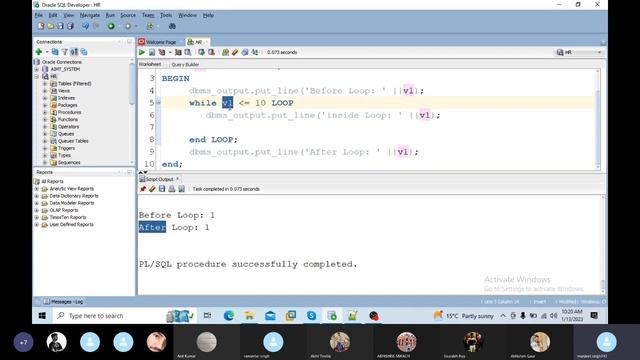Open the Navigate menu

coord(90,15)
